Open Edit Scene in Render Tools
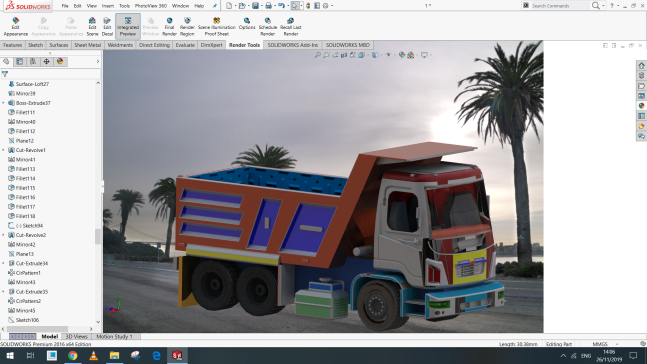Screen dimensions: 647x364 coord(92,27)
